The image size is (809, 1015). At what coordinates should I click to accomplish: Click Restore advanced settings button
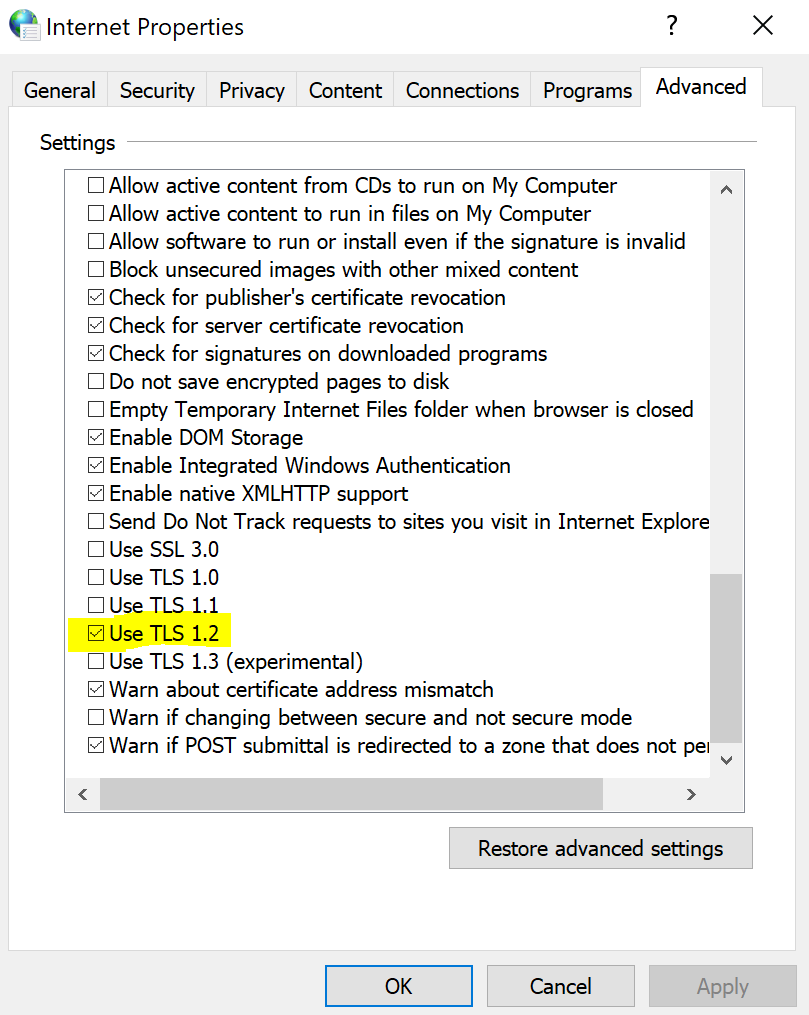[600, 848]
